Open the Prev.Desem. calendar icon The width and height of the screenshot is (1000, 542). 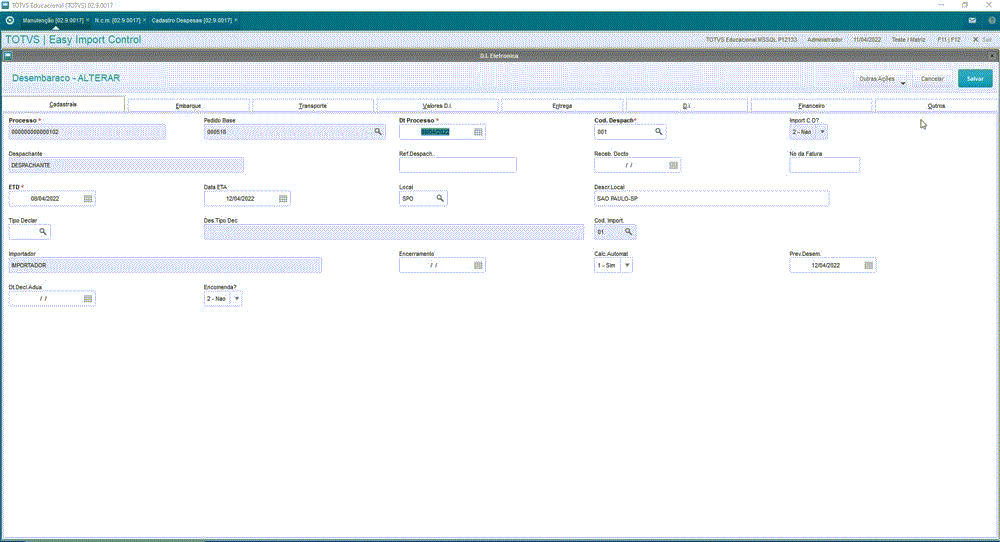pos(869,265)
